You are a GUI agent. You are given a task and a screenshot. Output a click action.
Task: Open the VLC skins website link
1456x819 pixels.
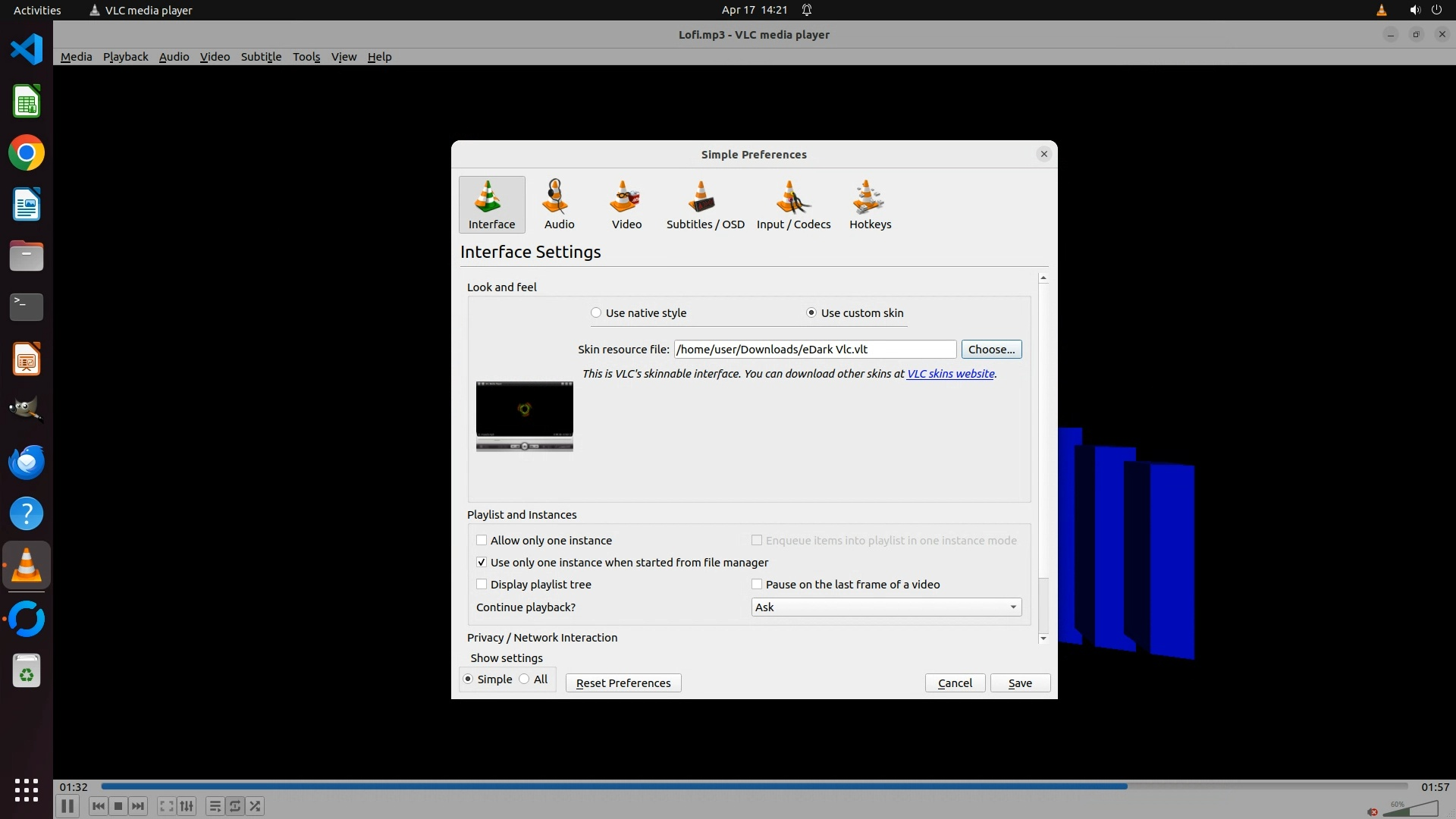pos(950,374)
